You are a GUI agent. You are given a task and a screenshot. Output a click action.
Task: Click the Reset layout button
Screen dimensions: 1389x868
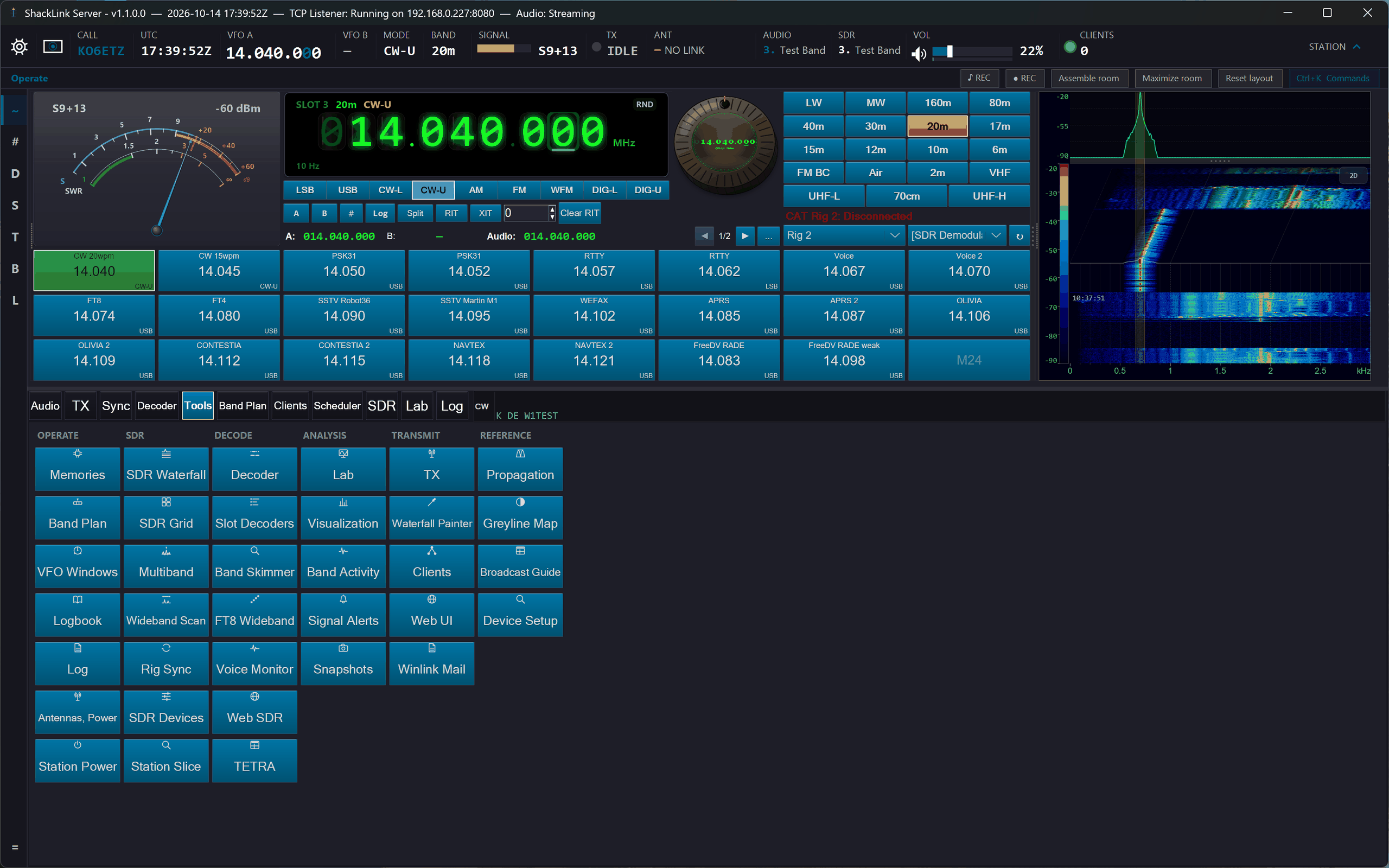pos(1249,78)
